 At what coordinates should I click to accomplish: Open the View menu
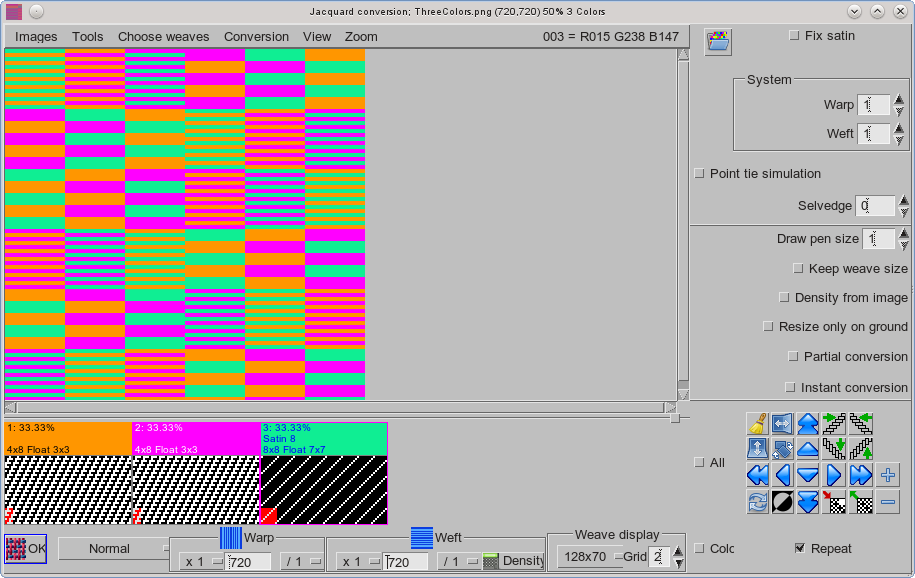[x=317, y=37]
